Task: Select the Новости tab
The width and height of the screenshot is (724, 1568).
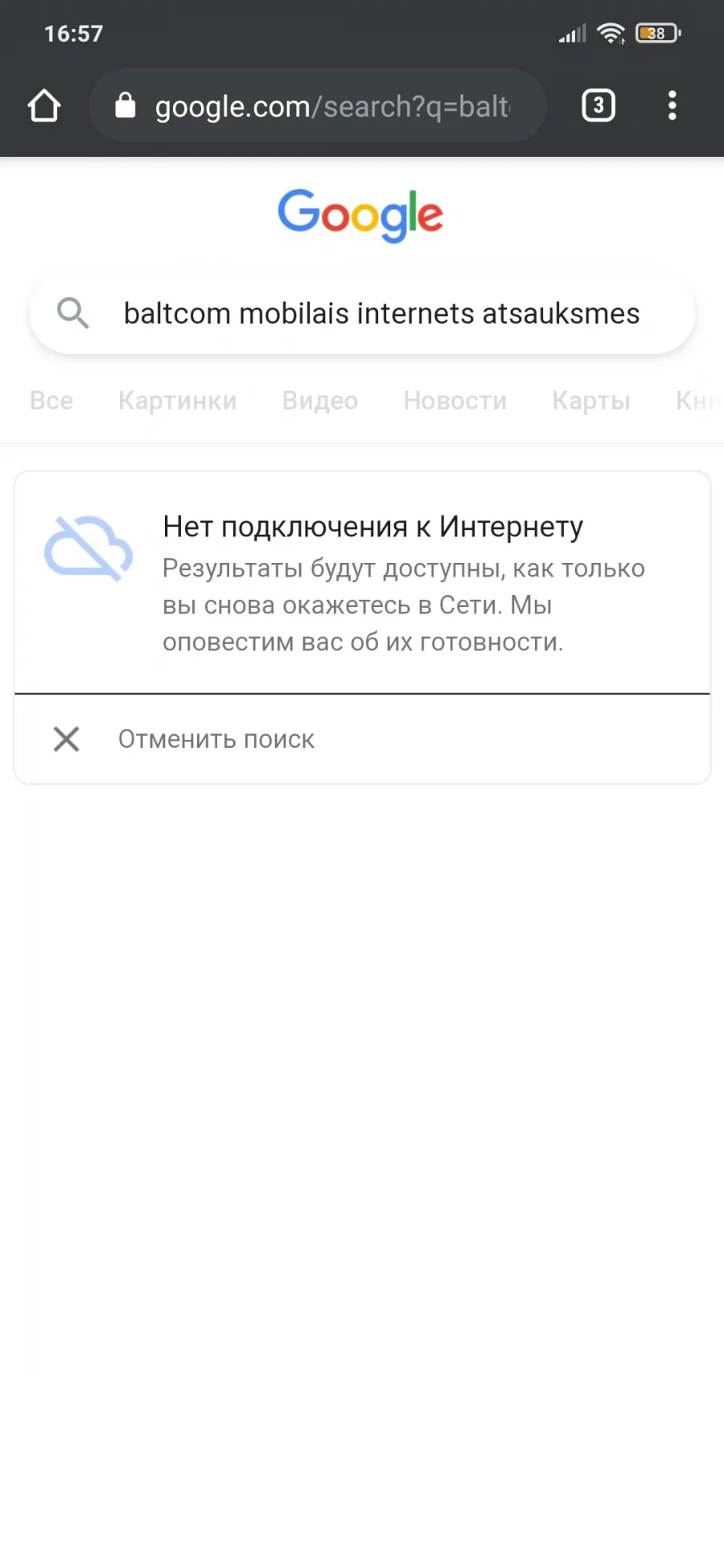Action: click(x=455, y=400)
